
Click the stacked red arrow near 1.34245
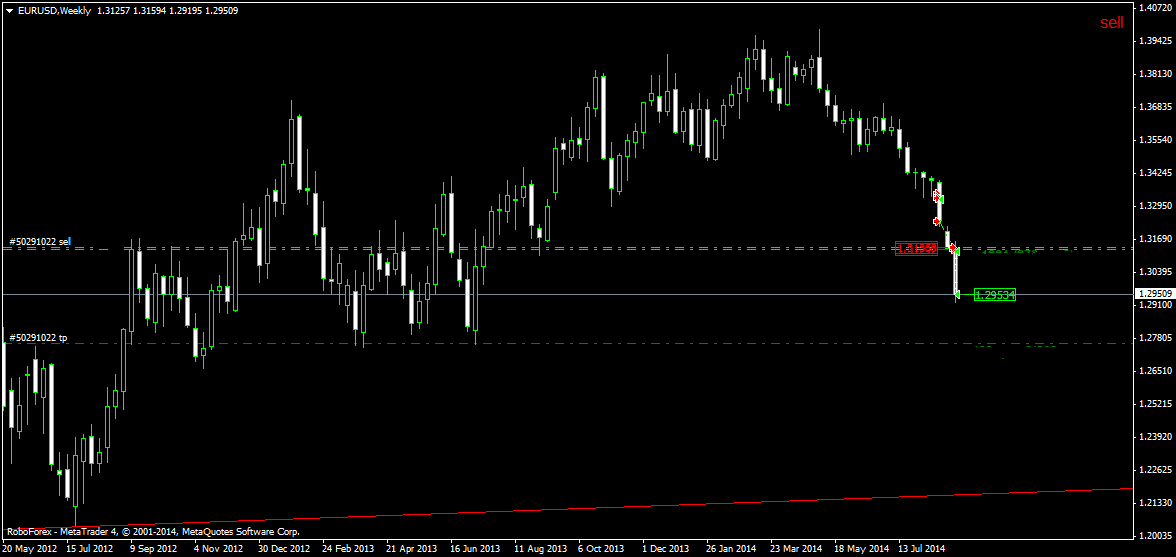coord(937,195)
